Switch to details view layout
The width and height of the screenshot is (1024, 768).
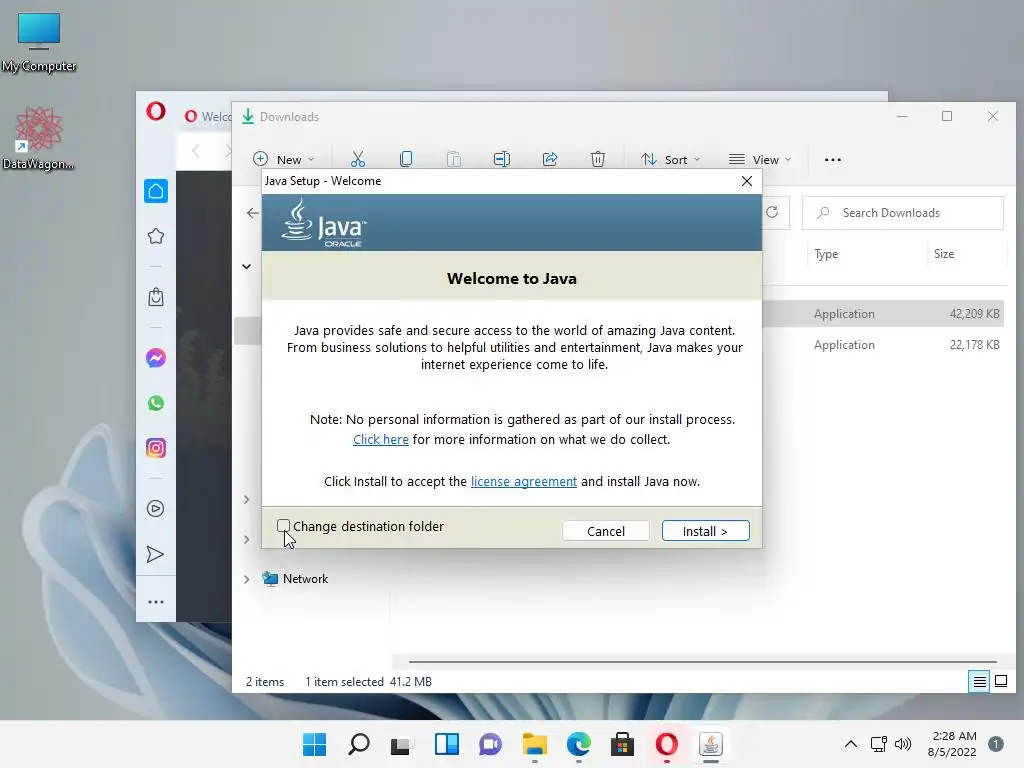(x=980, y=682)
